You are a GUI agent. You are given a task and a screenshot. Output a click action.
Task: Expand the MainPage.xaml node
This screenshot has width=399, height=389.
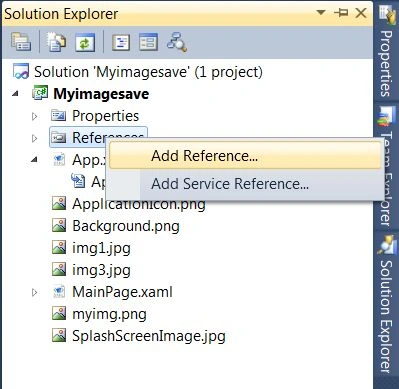(34, 292)
